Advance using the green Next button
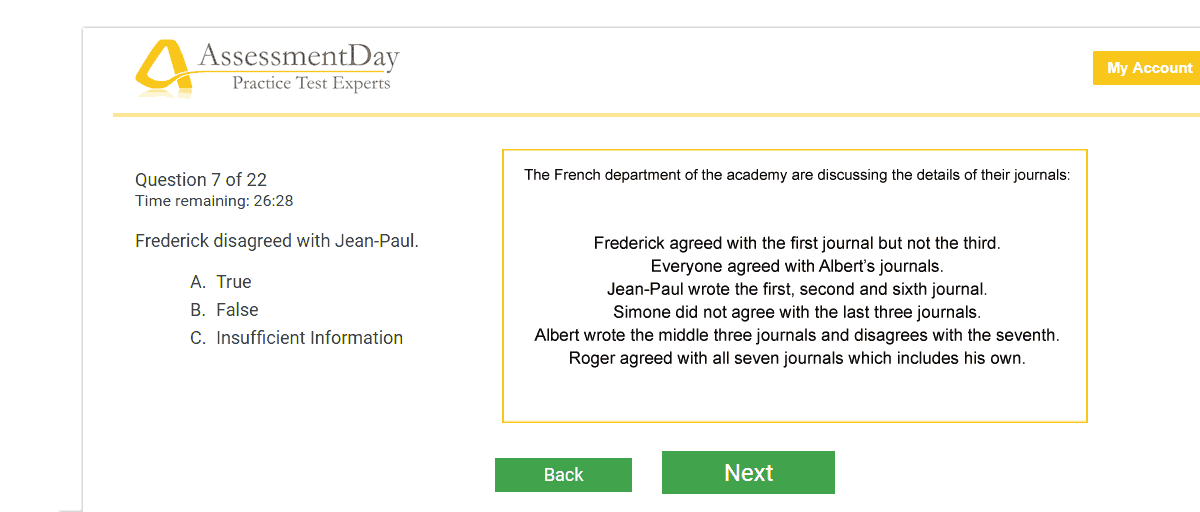Screen dimensions: 1200x512 [748, 473]
